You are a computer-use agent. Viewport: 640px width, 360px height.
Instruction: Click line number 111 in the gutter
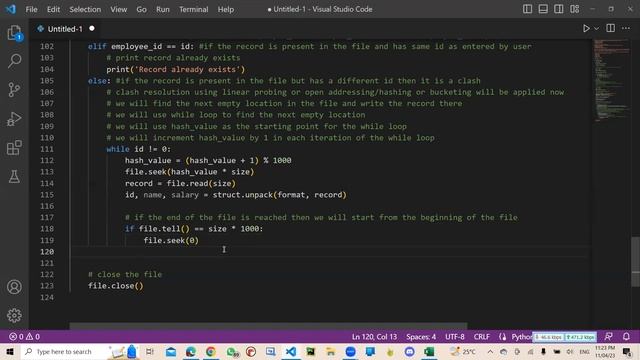[47, 149]
